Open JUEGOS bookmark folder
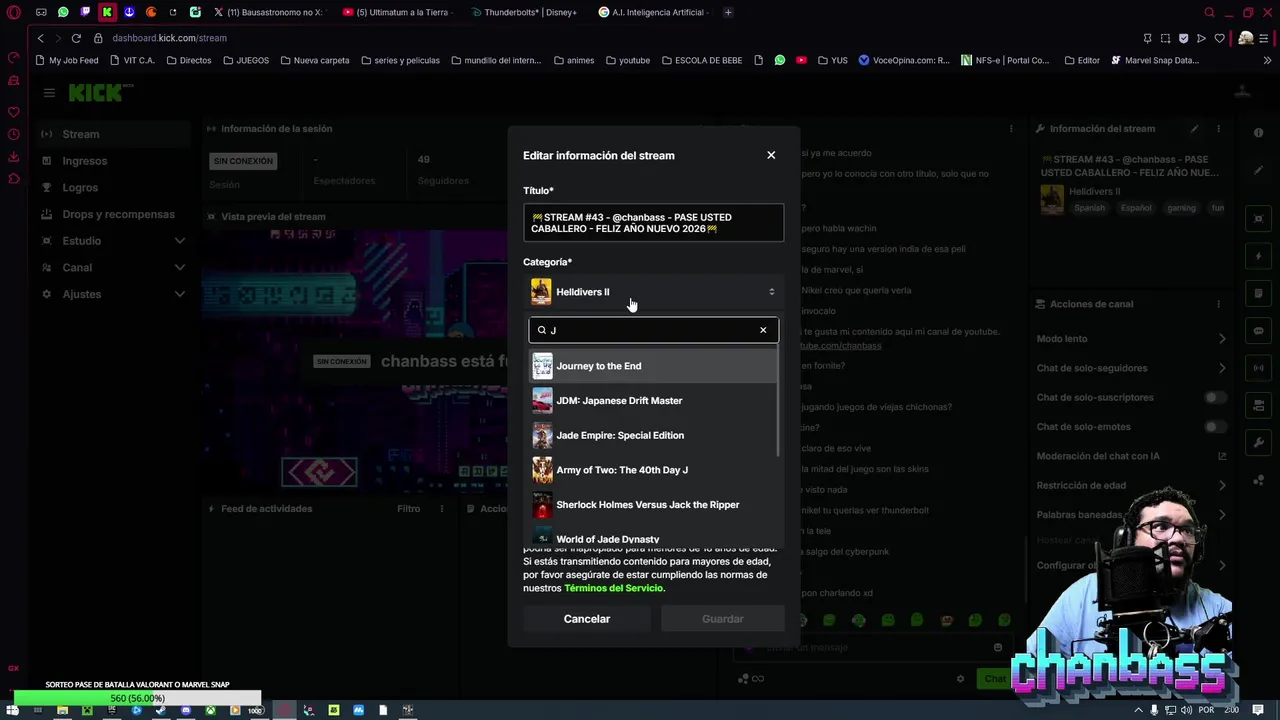The width and height of the screenshot is (1280, 720). pos(246,60)
